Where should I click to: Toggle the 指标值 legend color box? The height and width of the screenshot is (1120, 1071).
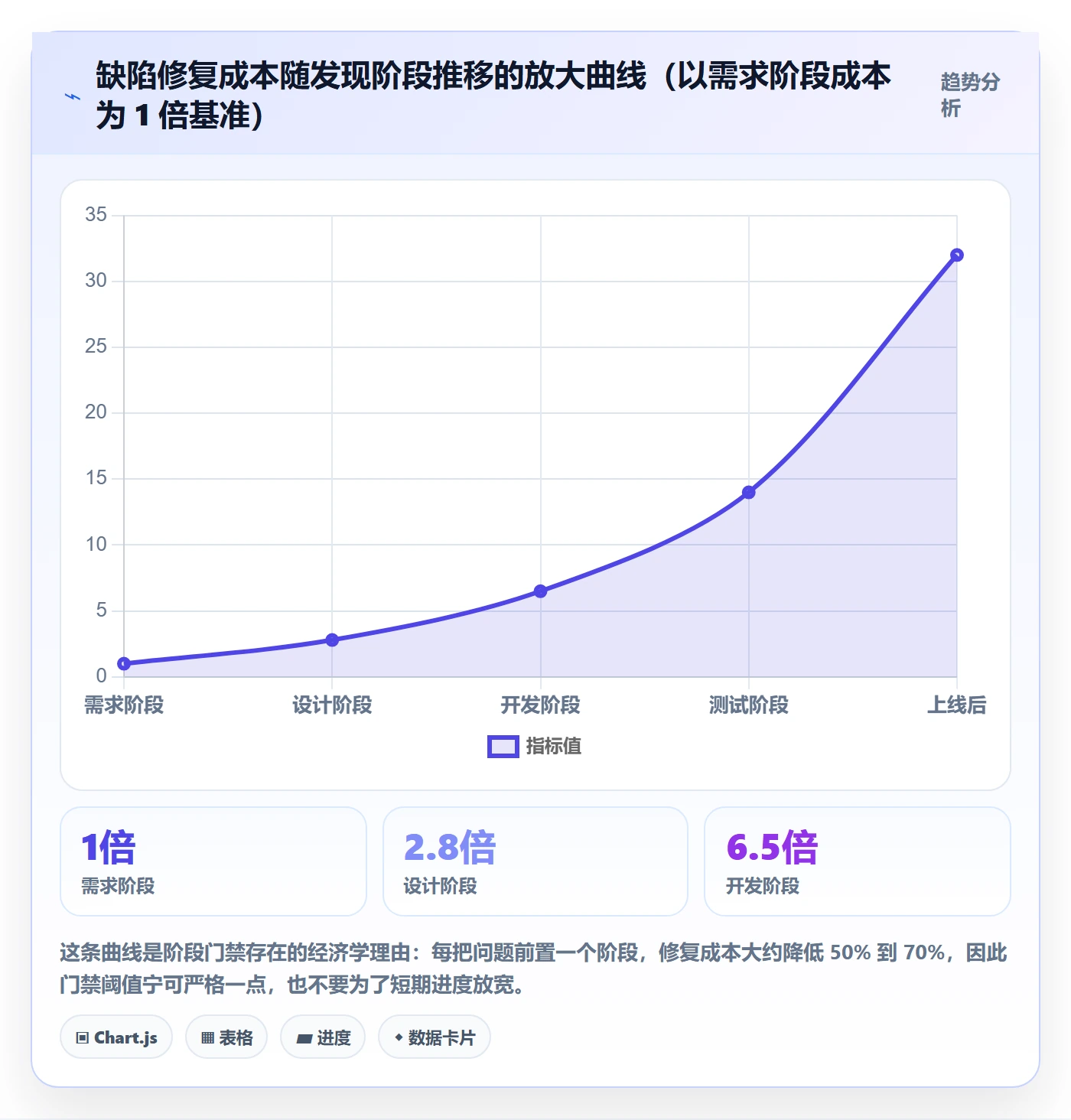503,747
